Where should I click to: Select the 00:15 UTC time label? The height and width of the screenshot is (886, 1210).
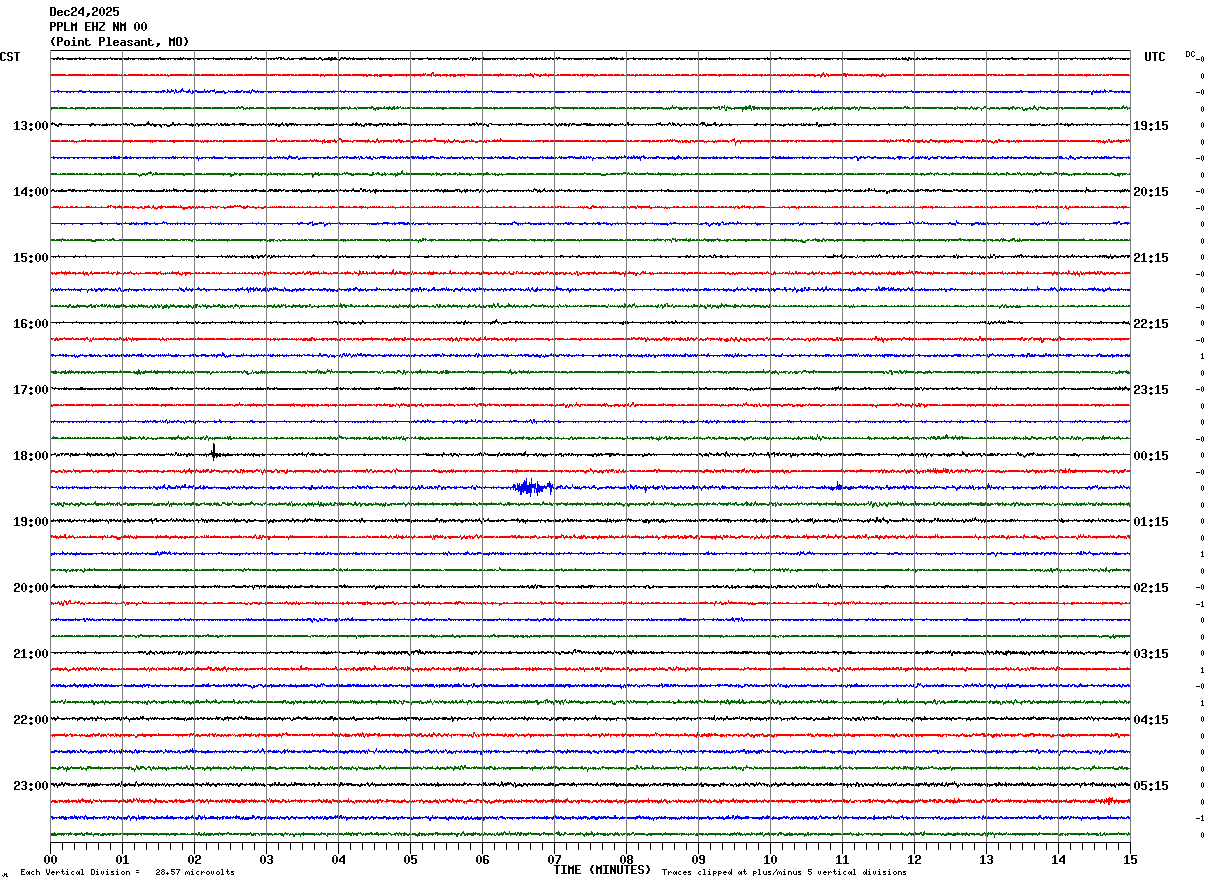point(1151,456)
